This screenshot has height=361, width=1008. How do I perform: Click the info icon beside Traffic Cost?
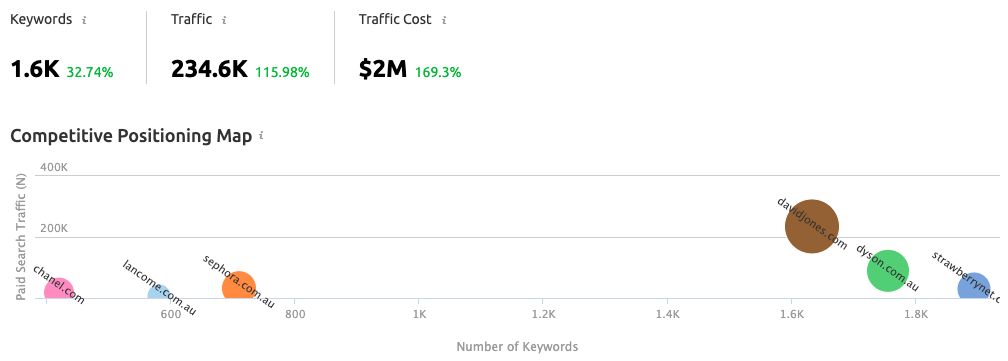point(444,20)
